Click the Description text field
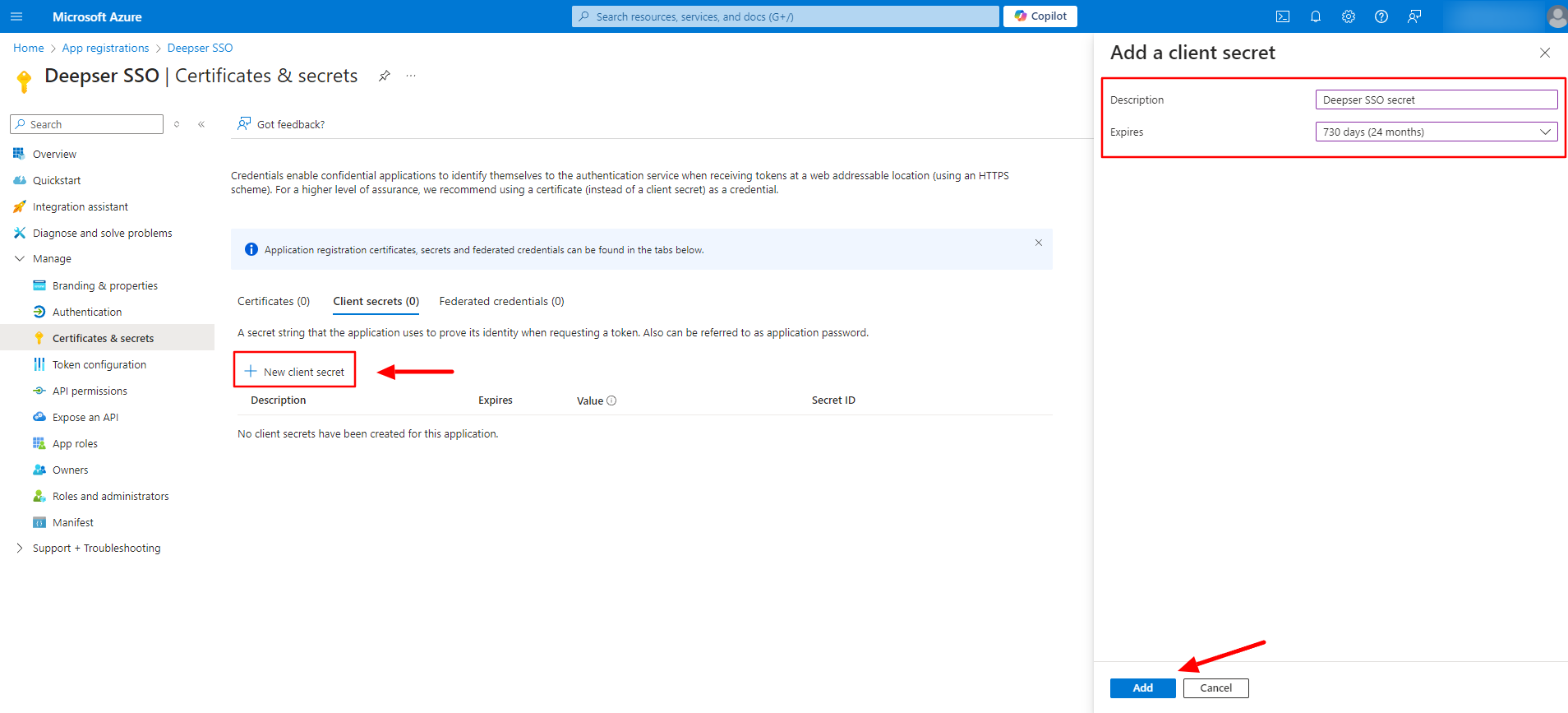Screen dimensions: 1568x713 [x=1437, y=100]
